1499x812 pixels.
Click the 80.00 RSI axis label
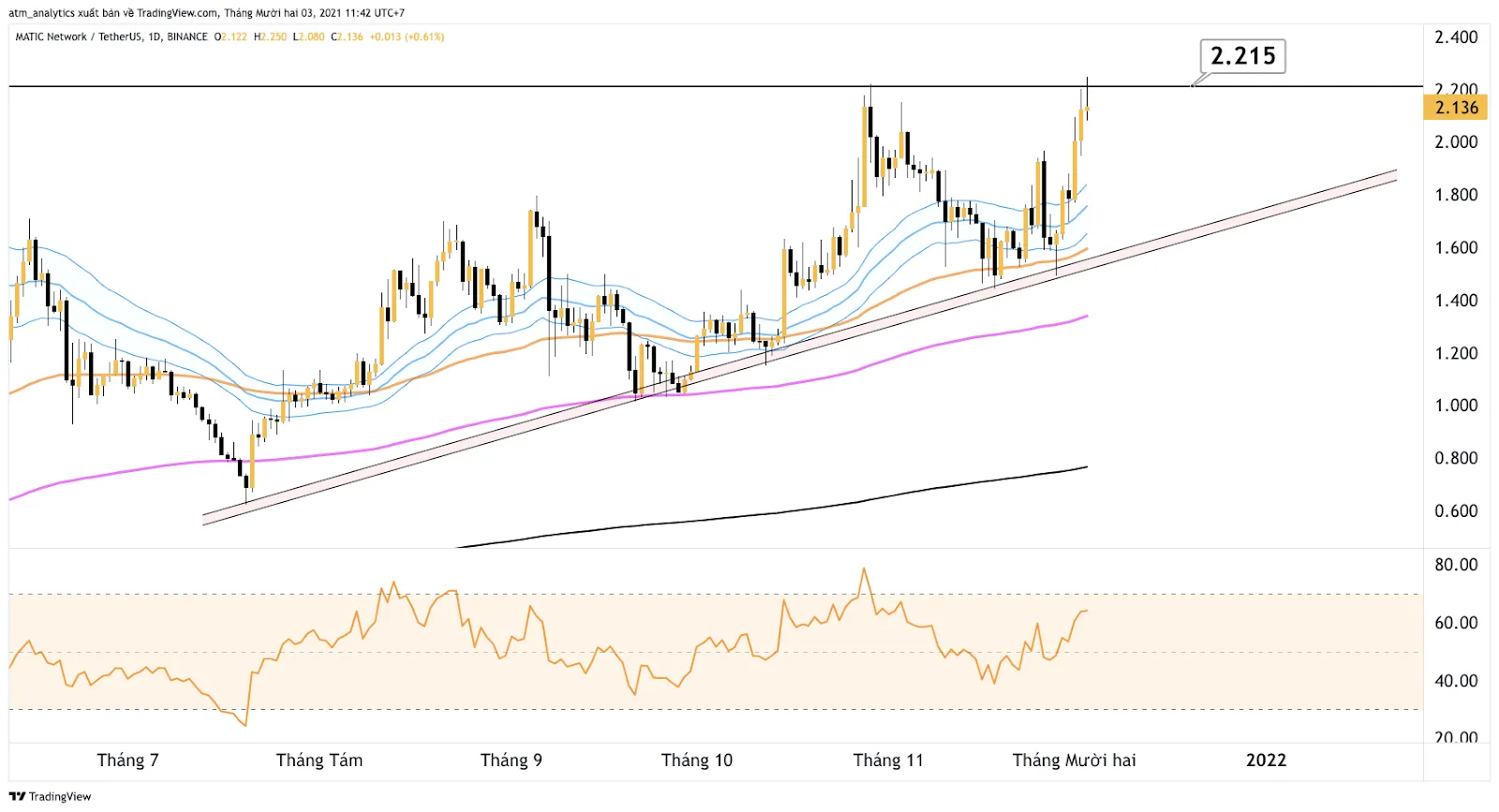coord(1456,564)
